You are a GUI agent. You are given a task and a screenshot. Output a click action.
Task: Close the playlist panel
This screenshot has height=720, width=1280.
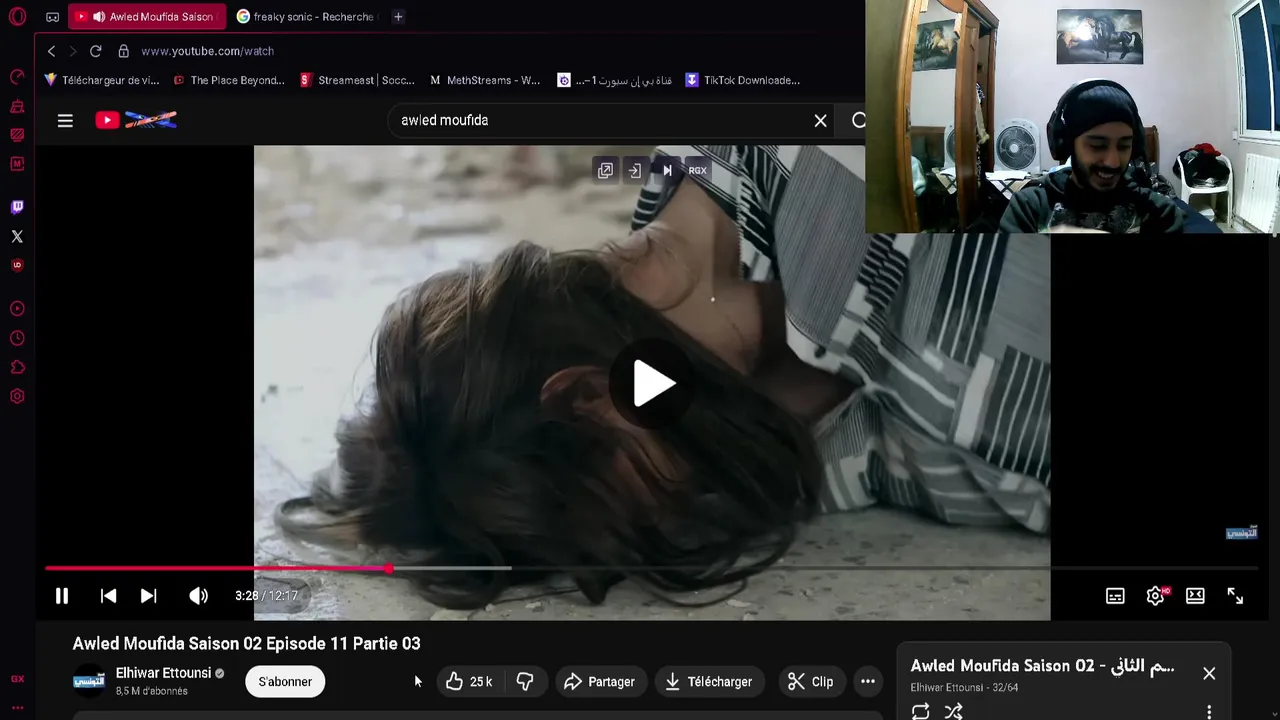(x=1209, y=673)
